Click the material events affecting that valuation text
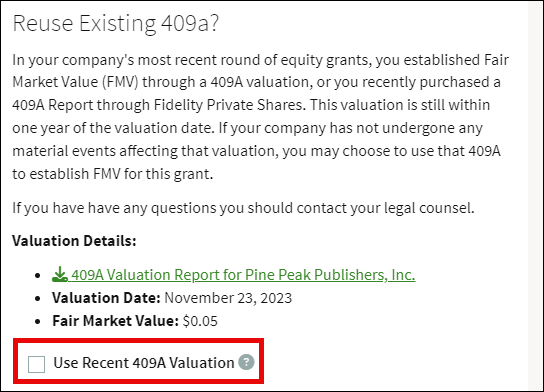Viewport: 544px width, 392px height. (145, 151)
